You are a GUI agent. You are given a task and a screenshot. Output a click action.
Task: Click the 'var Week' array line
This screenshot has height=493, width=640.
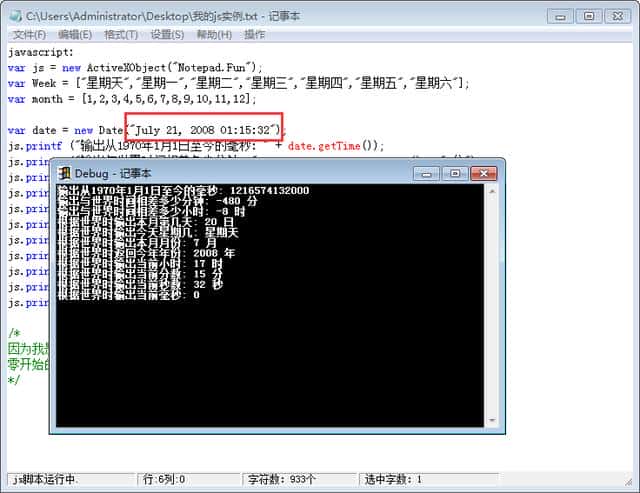tap(238, 84)
